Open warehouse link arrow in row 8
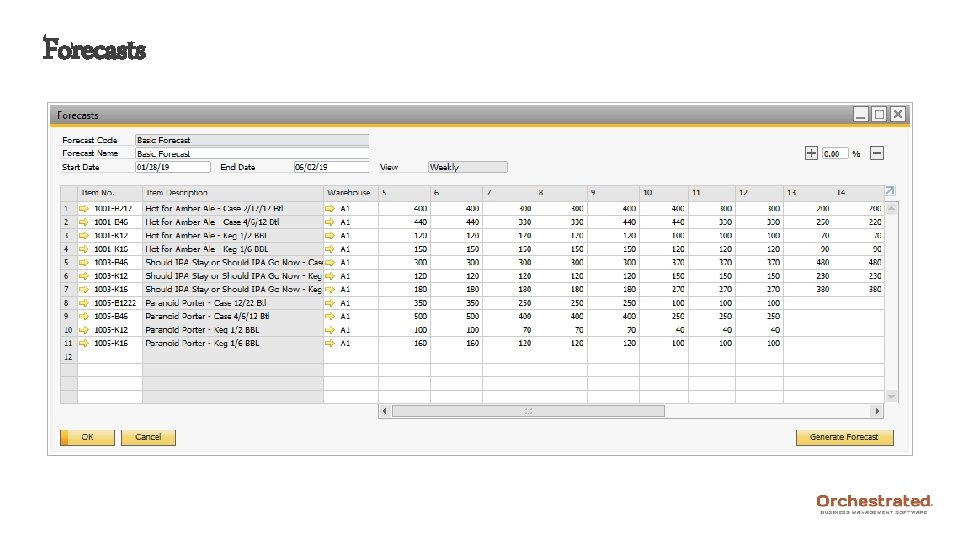This screenshot has width=960, height=540. 330,303
